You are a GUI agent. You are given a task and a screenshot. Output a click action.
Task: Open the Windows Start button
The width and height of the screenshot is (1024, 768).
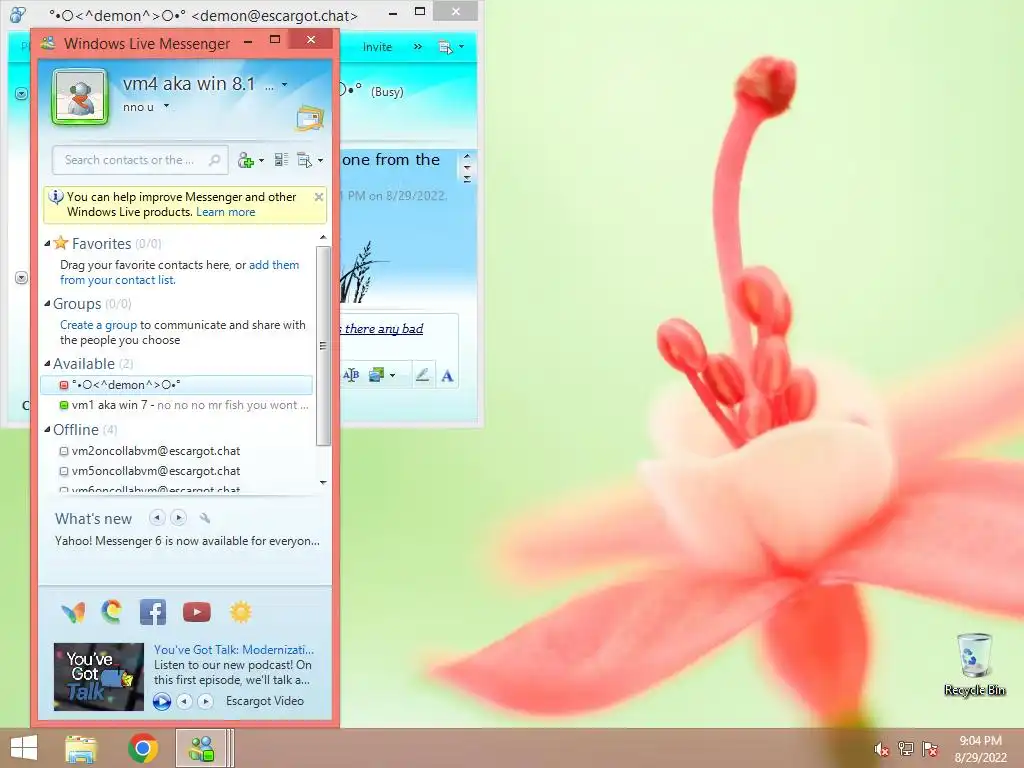(24, 748)
